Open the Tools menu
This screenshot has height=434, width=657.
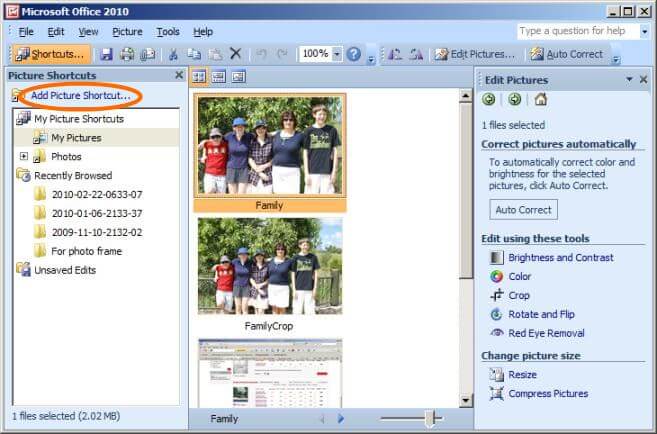tap(168, 32)
